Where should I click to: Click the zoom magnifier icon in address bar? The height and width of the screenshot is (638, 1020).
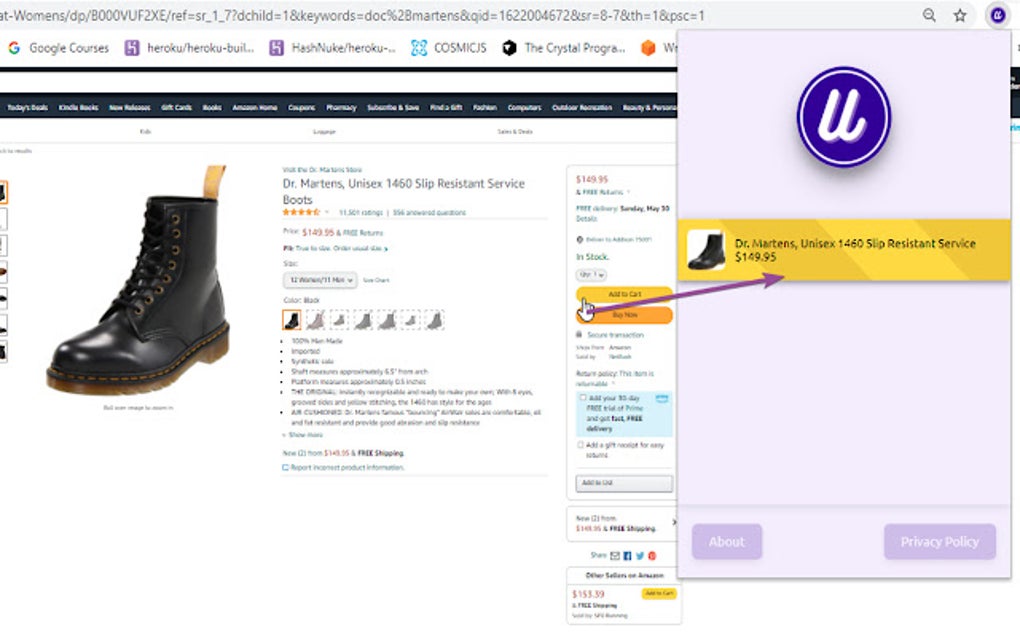click(929, 15)
